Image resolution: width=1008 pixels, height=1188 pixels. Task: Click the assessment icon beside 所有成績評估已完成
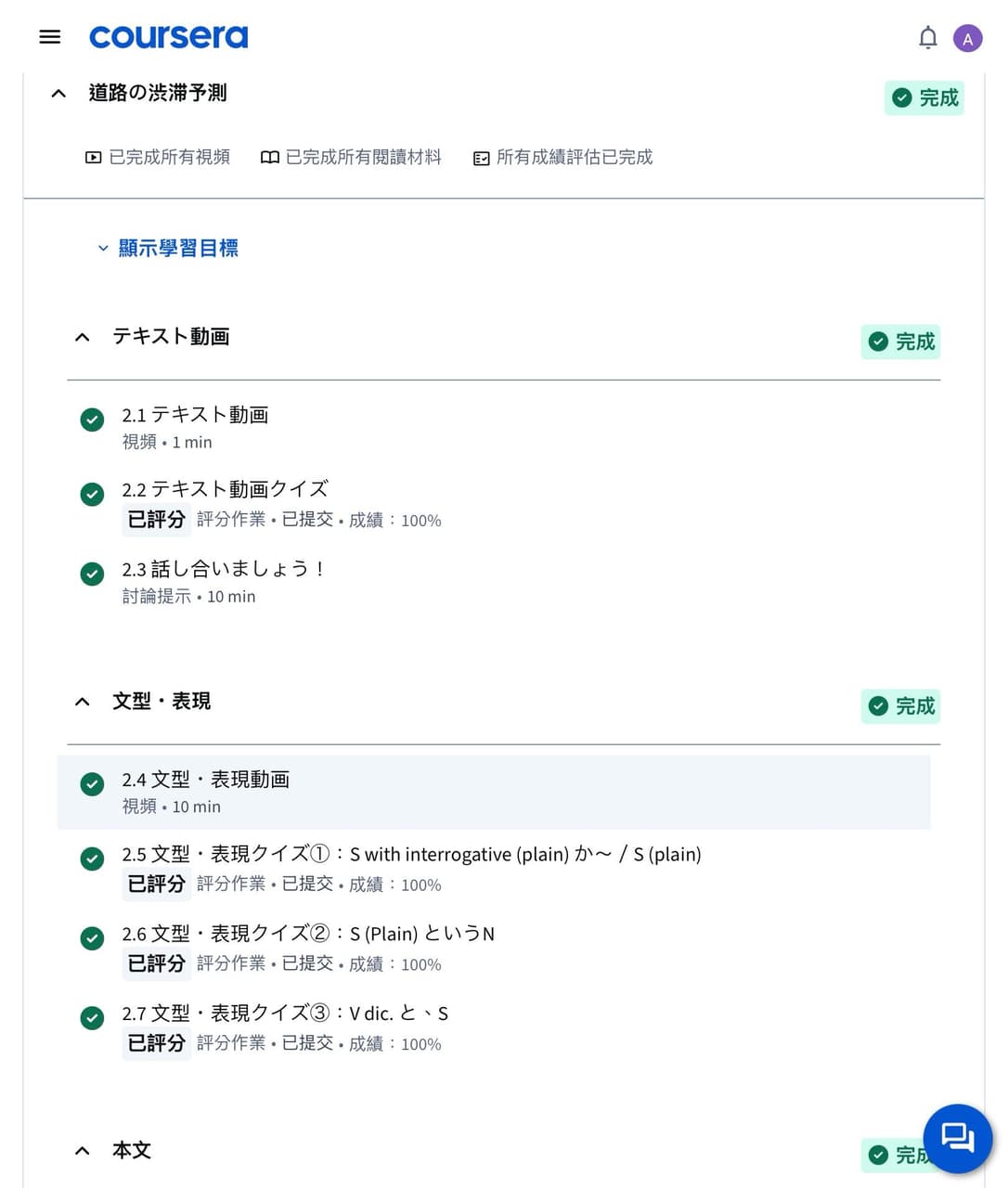point(481,158)
